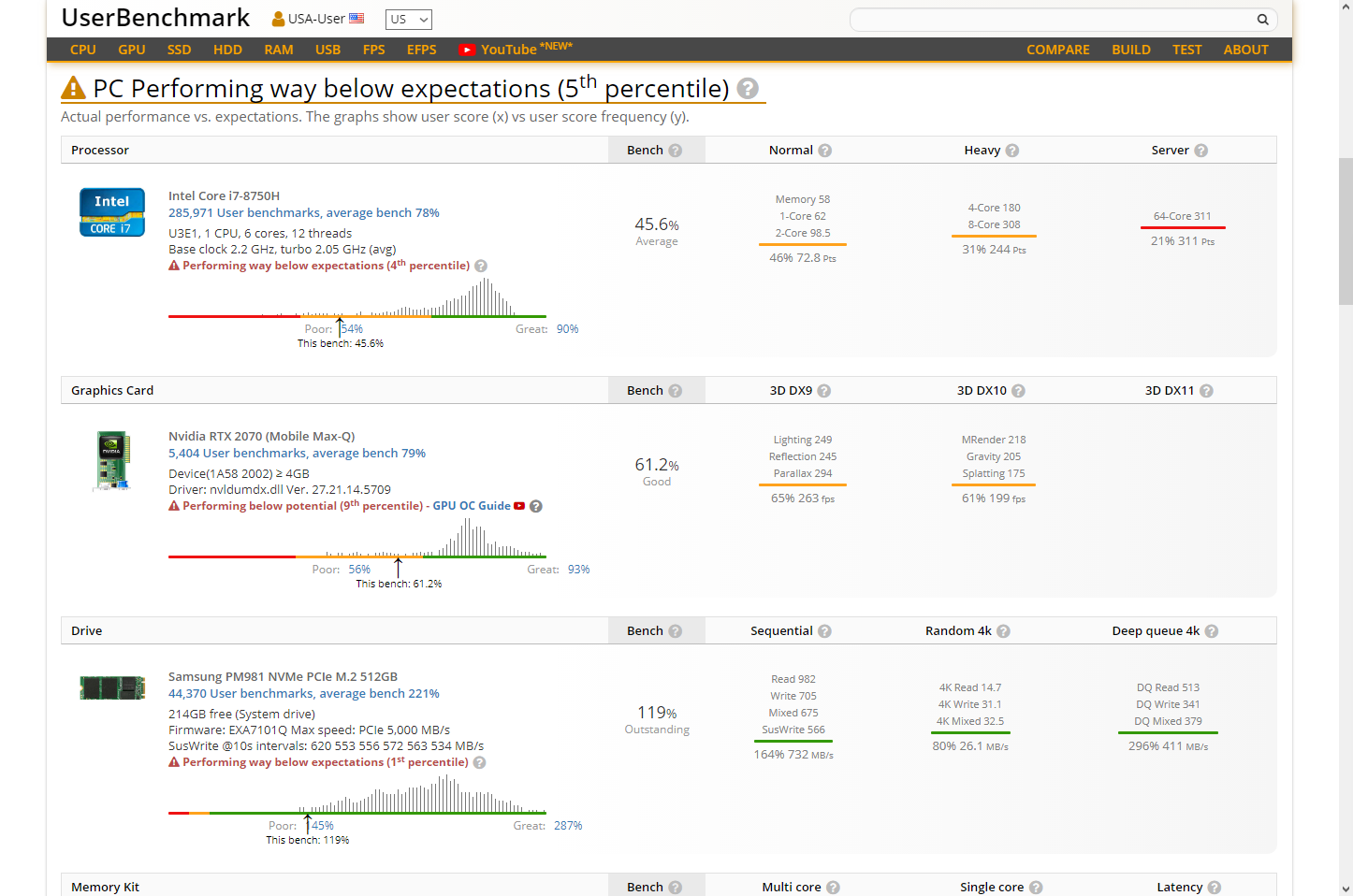Click processor Great 90% value
This screenshot has width=1353, height=896.
pyautogui.click(x=568, y=329)
